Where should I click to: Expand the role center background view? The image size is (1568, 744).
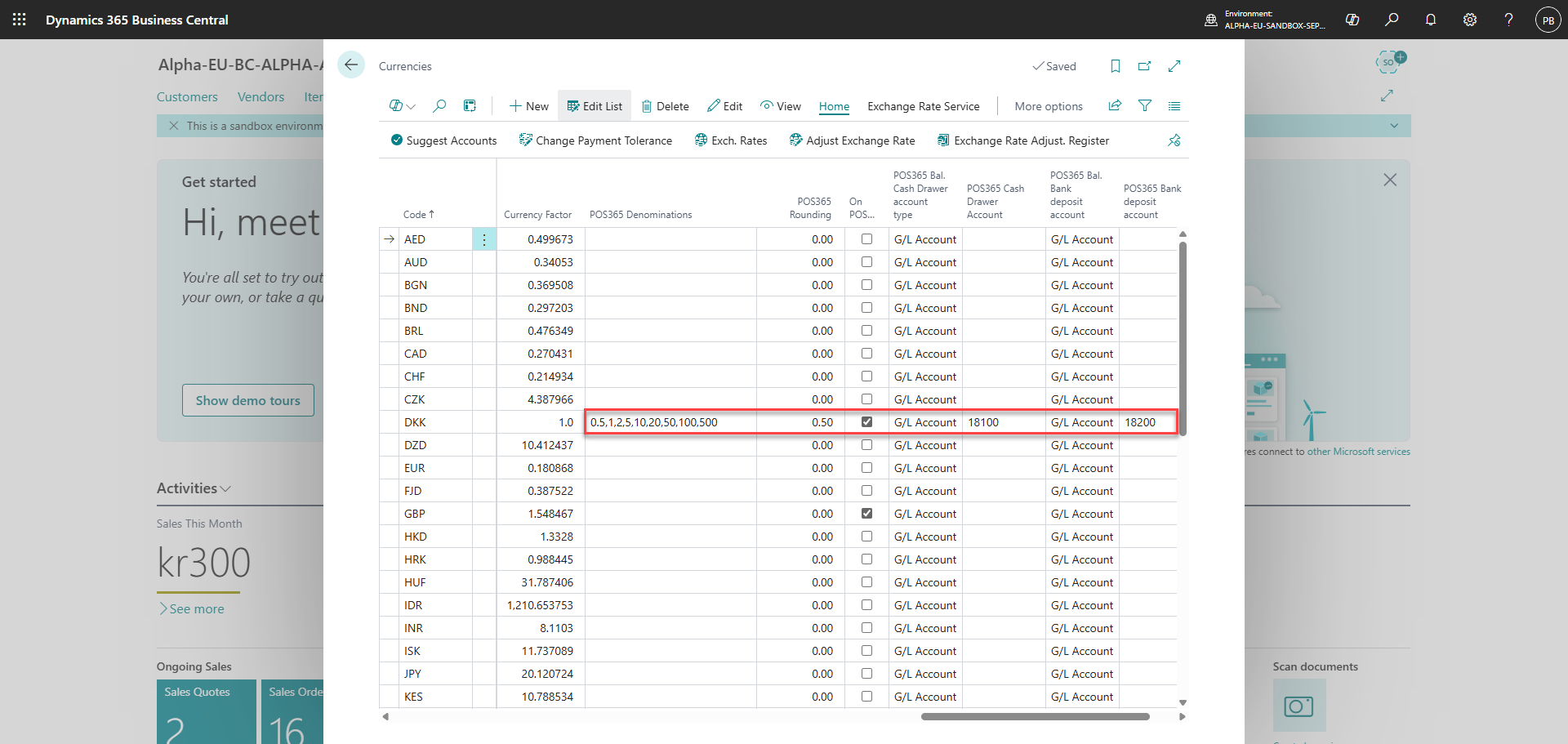(1387, 96)
